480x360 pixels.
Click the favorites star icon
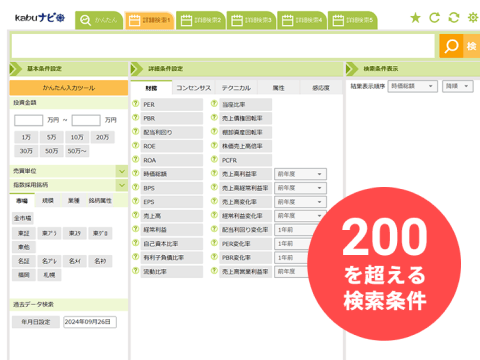pos(415,18)
